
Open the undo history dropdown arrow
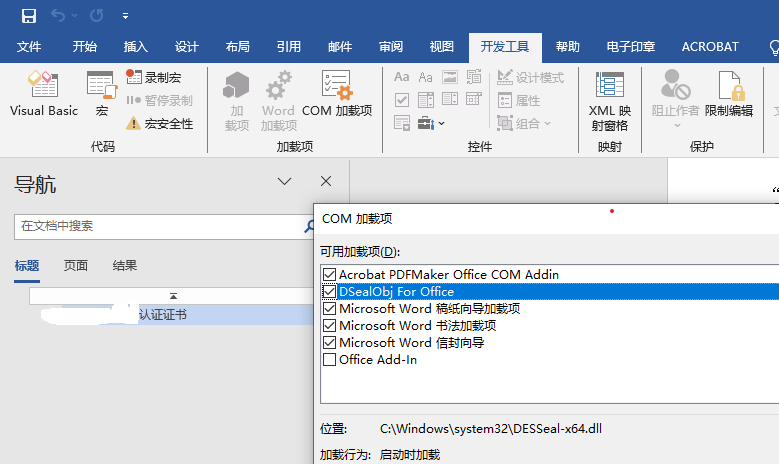(x=75, y=16)
